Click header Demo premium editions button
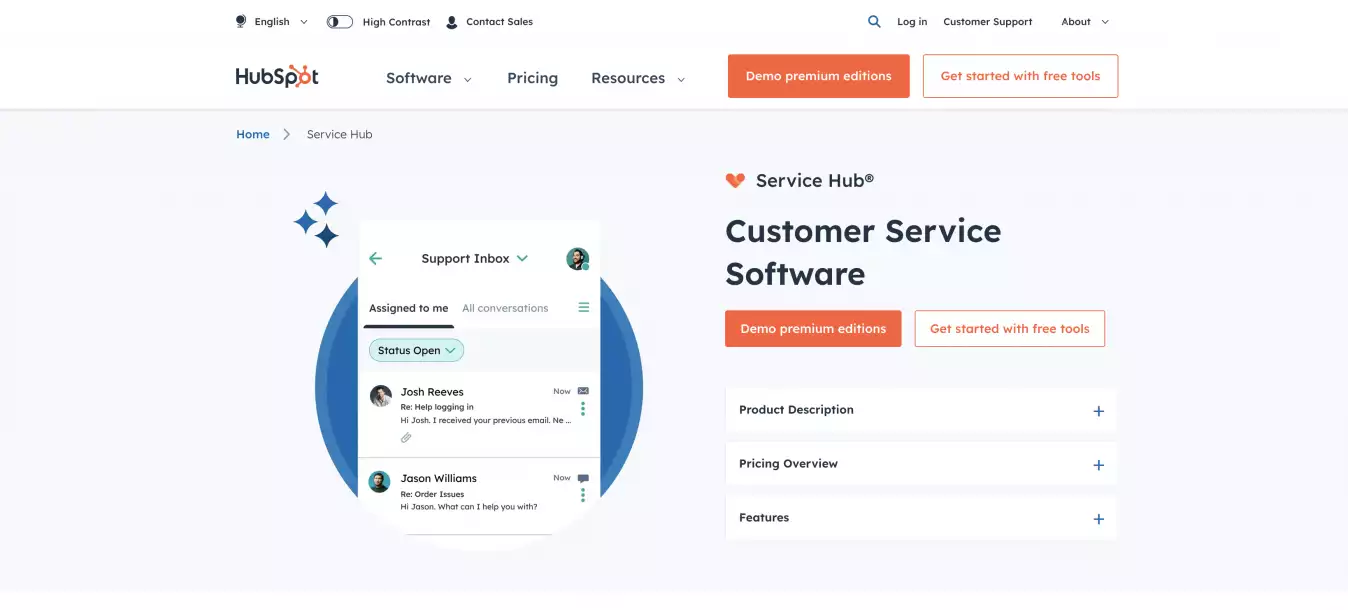This screenshot has height=610, width=1348. tap(819, 76)
